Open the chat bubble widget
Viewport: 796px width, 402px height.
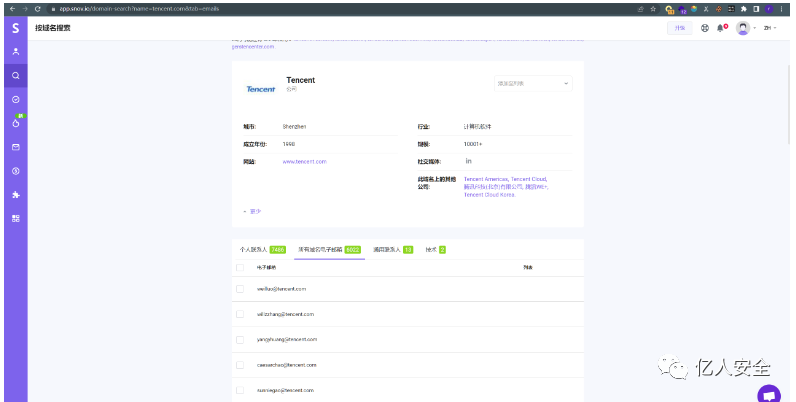click(x=769, y=395)
